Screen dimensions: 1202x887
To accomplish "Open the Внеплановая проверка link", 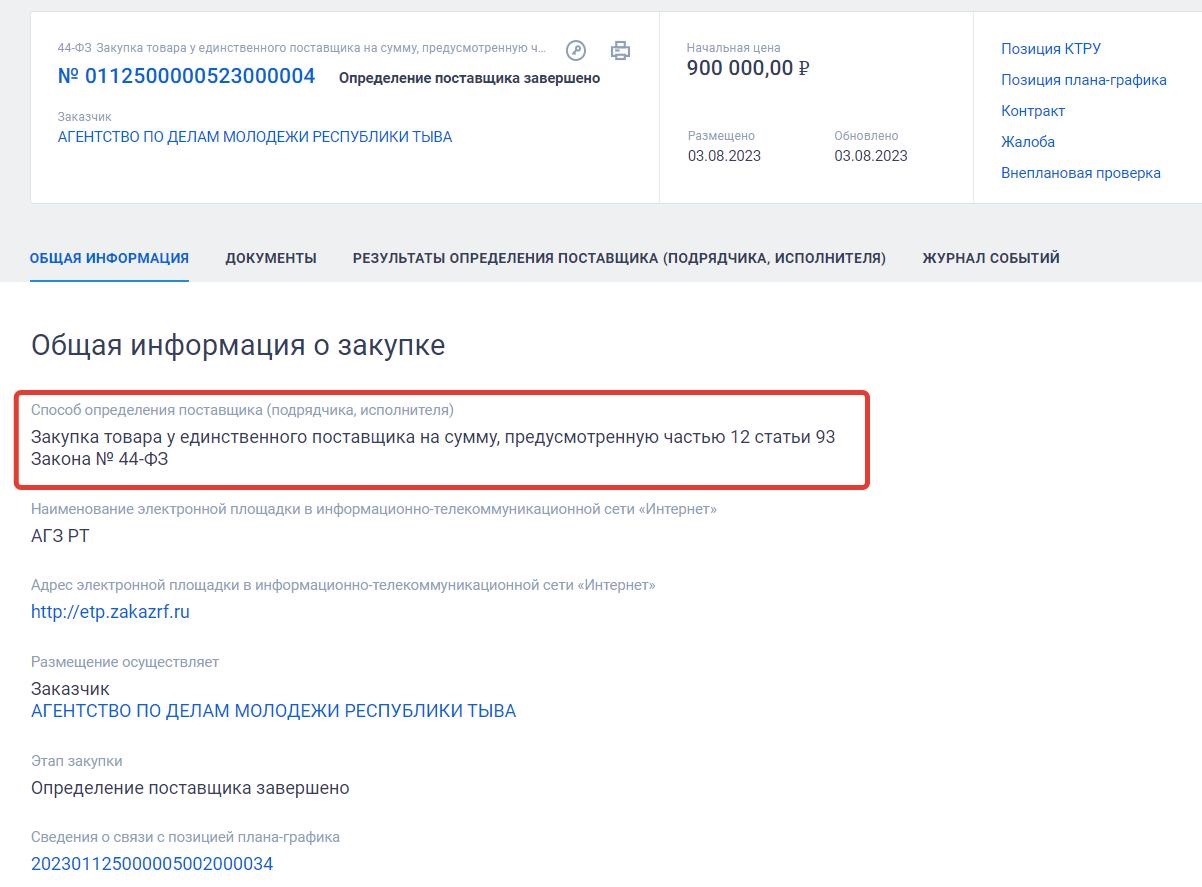I will 1079,172.
